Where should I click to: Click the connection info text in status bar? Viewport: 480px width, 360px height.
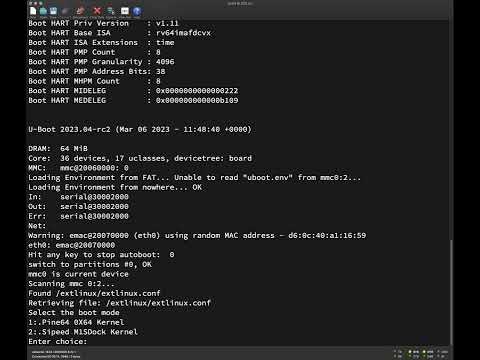point(55,354)
